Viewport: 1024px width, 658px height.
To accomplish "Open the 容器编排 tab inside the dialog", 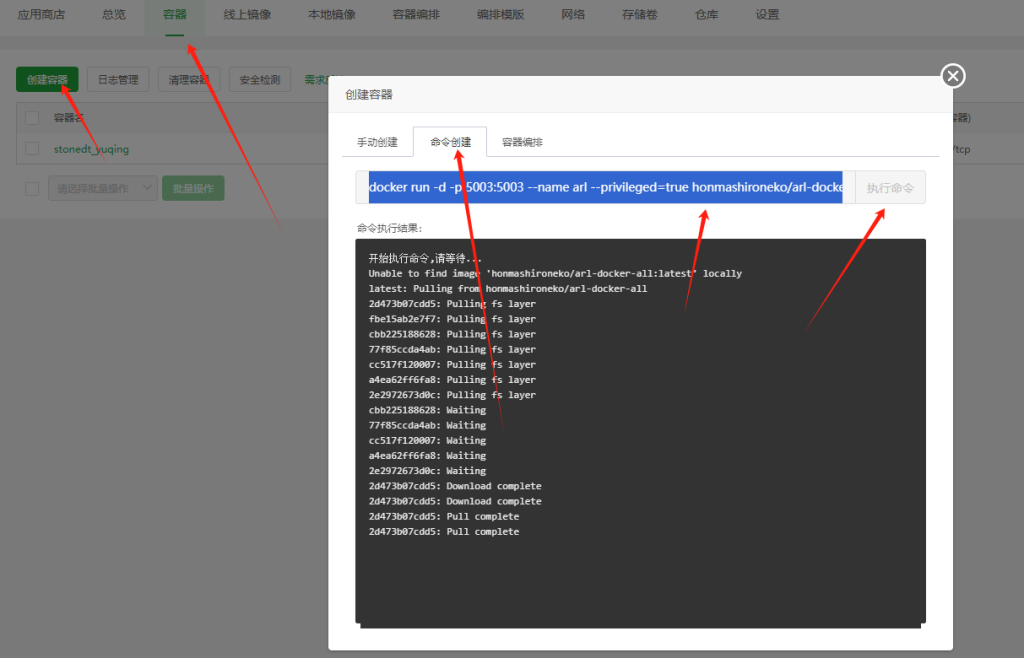I will coord(522,142).
